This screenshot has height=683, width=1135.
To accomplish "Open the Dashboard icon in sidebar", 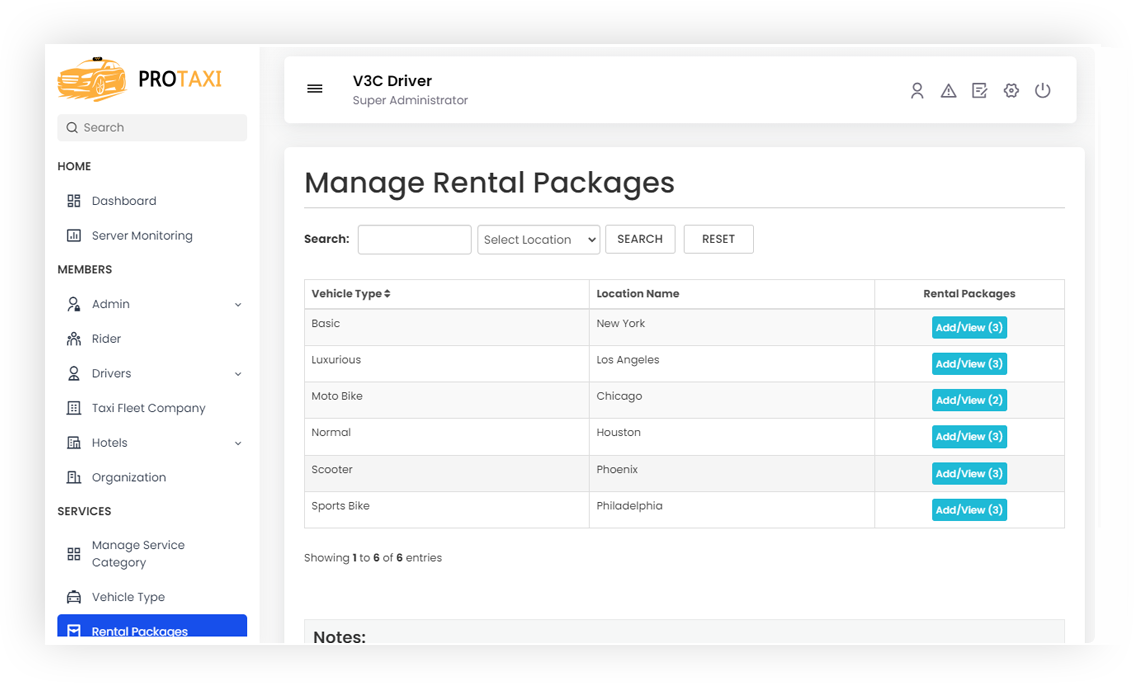I will 72,200.
